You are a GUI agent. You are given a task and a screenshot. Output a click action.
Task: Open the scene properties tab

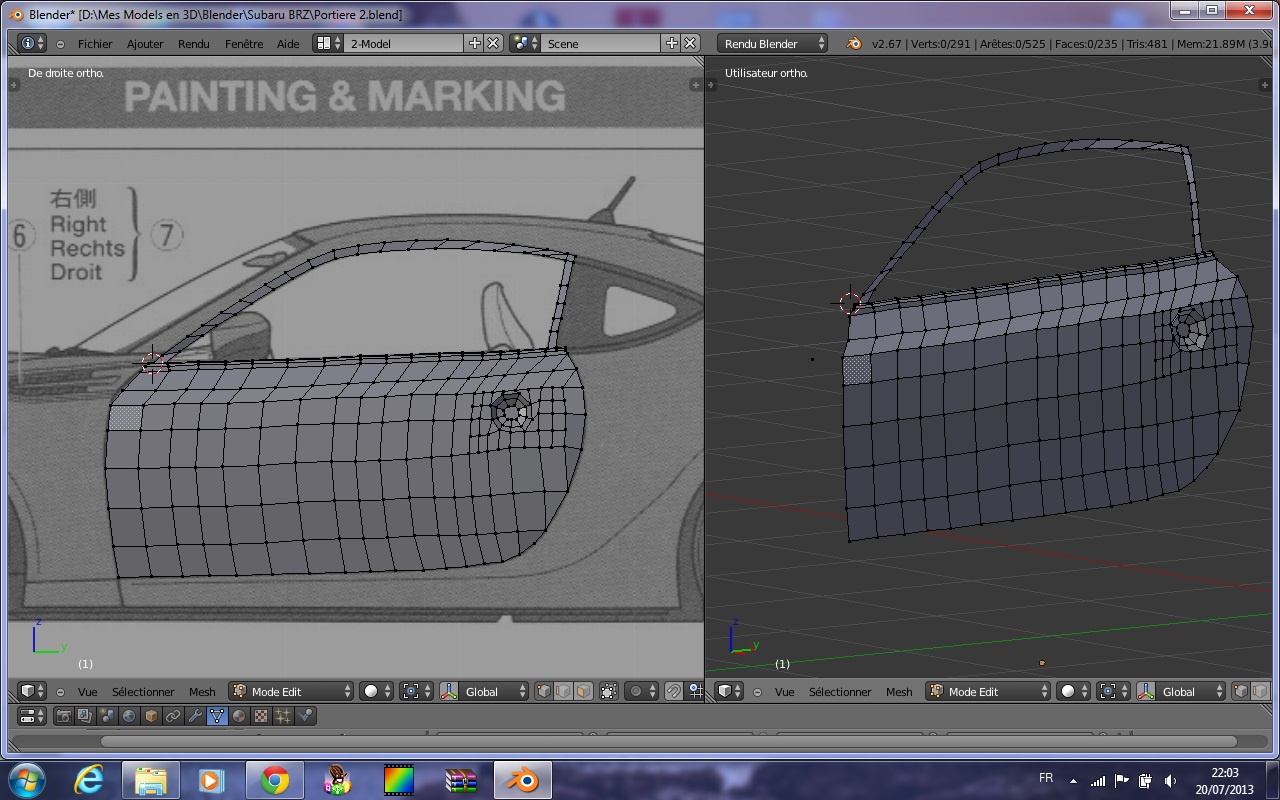[x=108, y=716]
